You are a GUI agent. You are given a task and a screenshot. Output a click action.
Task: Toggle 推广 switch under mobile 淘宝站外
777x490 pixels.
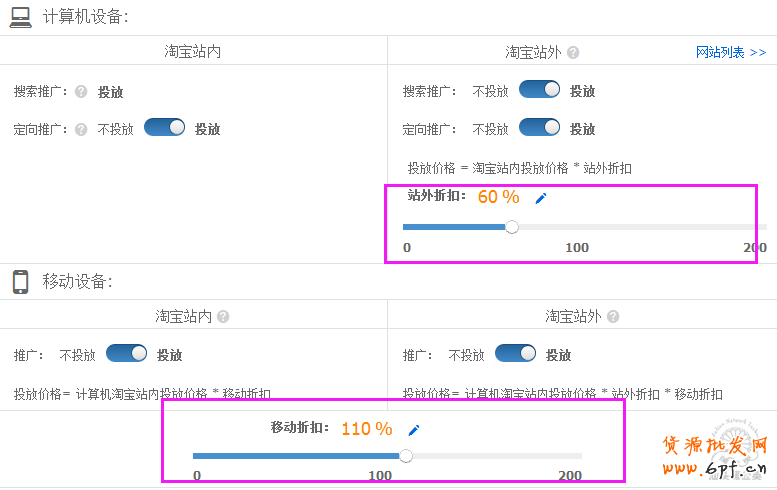coord(516,354)
